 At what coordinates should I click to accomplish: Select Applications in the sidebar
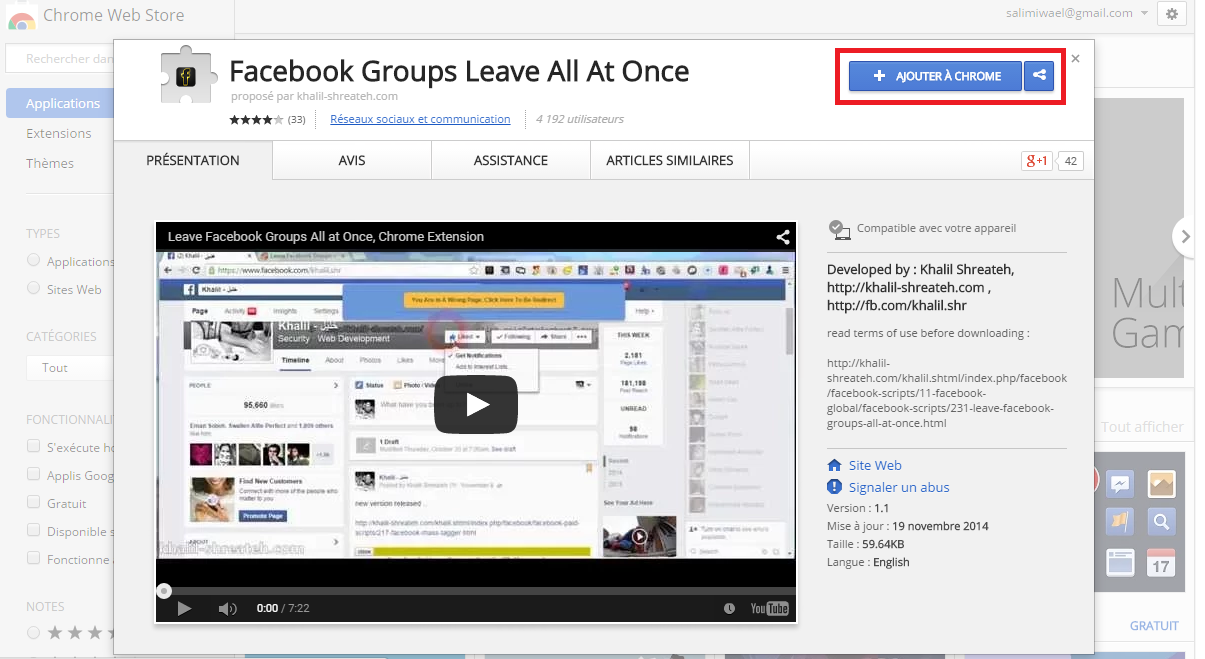pos(60,103)
